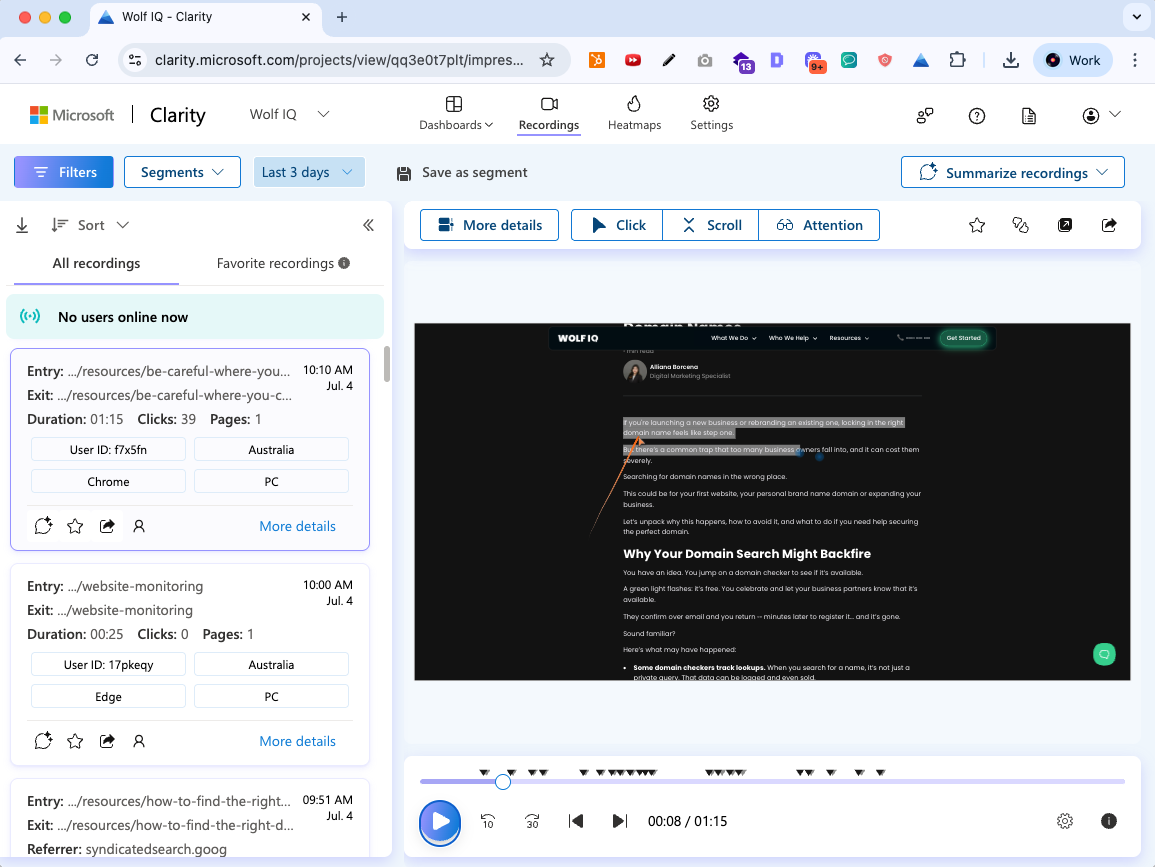
Task: Open the user account menu
Action: pos(1101,116)
